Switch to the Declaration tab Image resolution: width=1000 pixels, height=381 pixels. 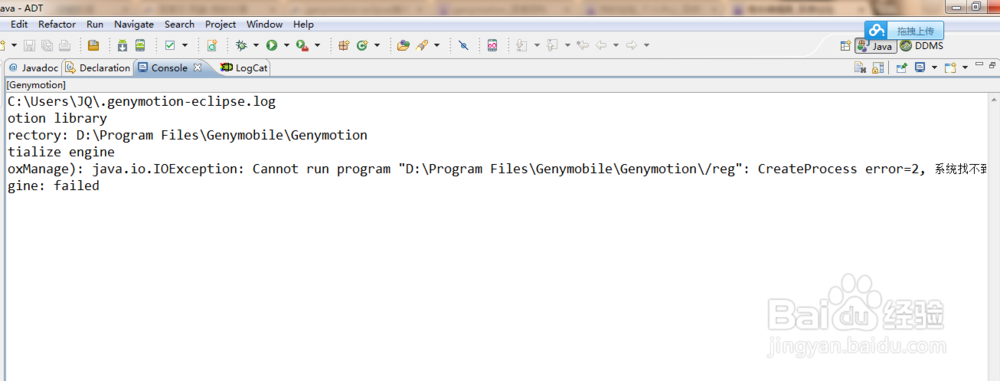pyautogui.click(x=98, y=68)
